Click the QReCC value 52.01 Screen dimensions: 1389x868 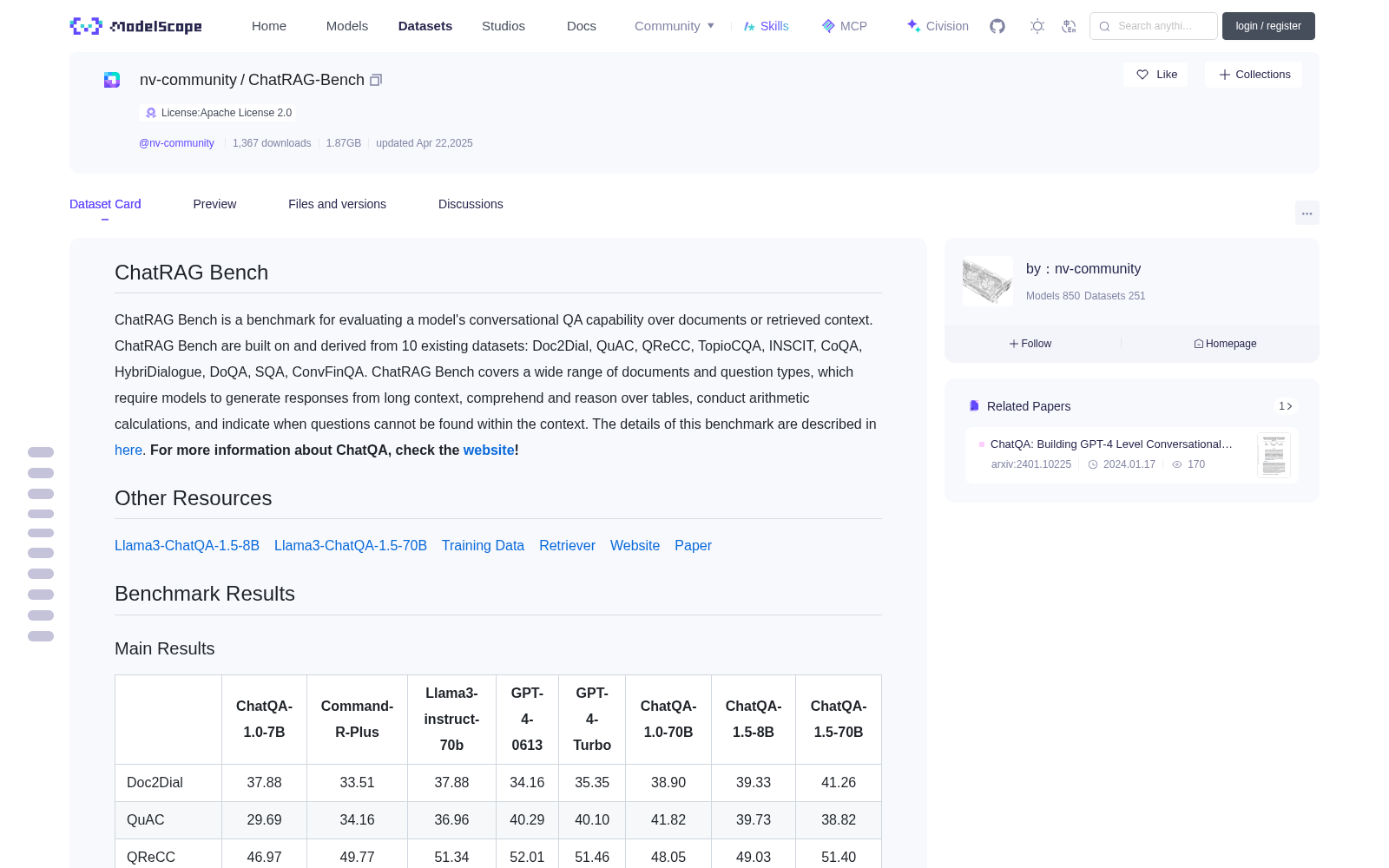pos(527,858)
